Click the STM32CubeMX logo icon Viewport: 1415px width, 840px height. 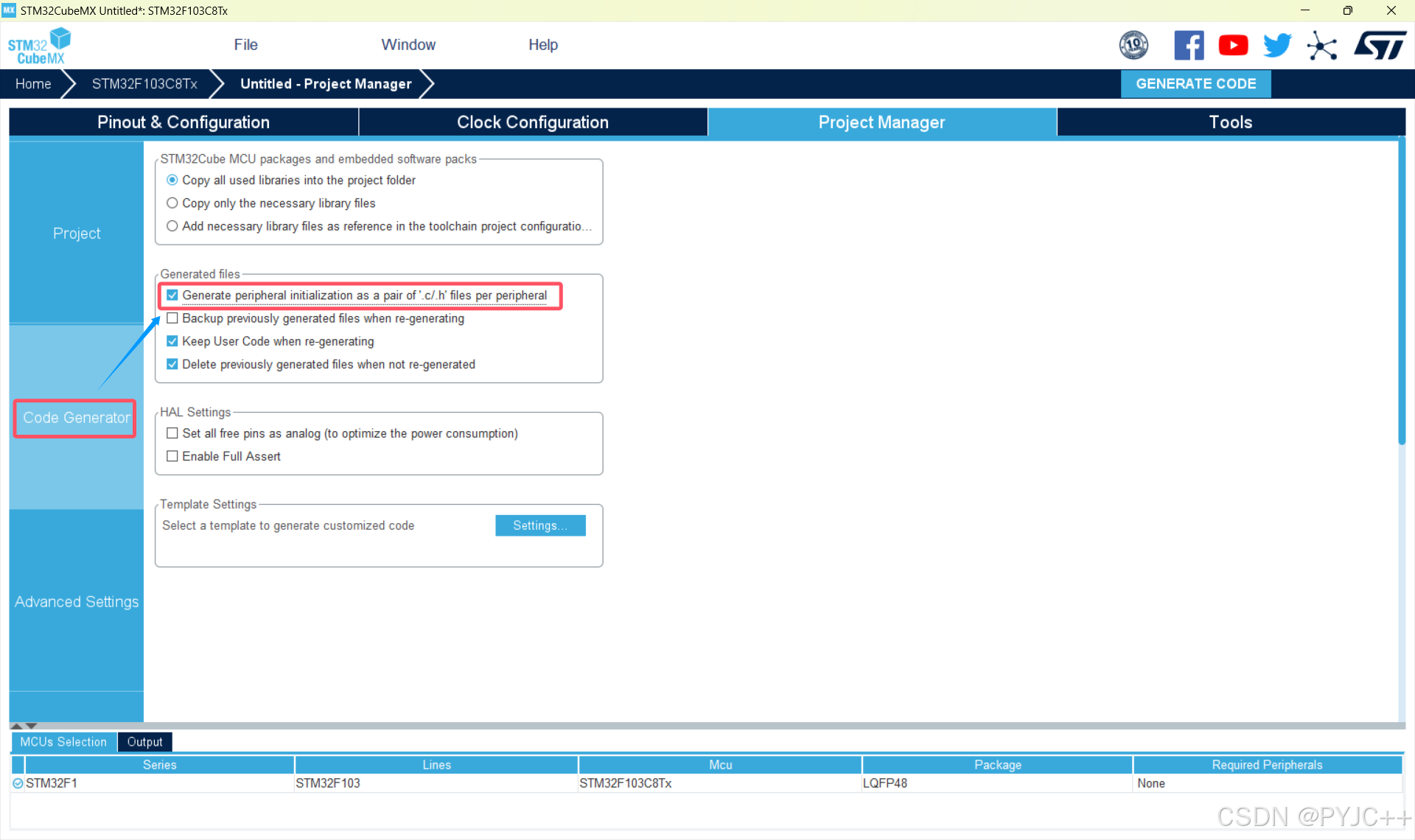(x=39, y=46)
